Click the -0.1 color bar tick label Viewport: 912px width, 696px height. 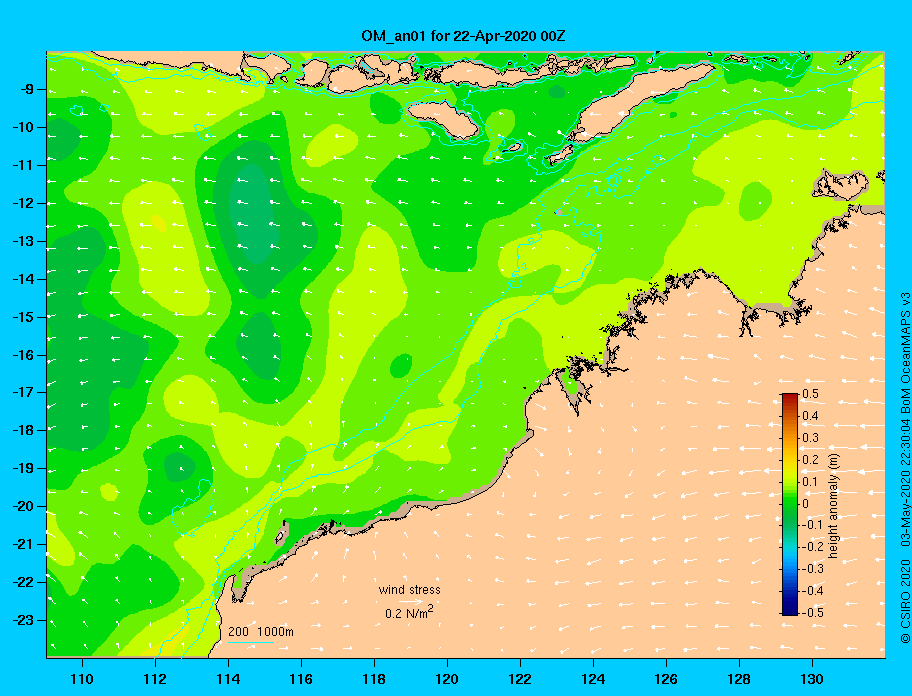(813, 525)
